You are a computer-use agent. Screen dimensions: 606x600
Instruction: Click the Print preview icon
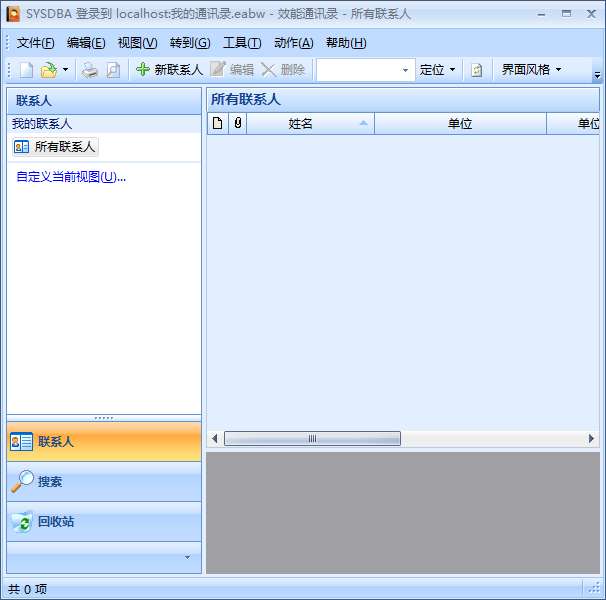click(113, 70)
